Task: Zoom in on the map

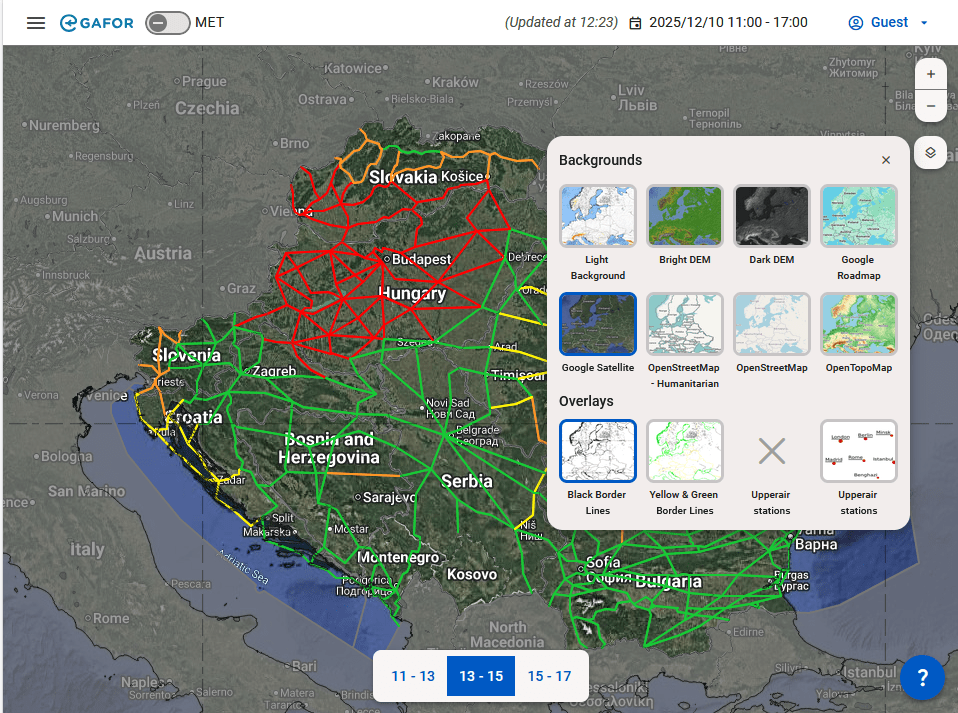Action: 930,74
